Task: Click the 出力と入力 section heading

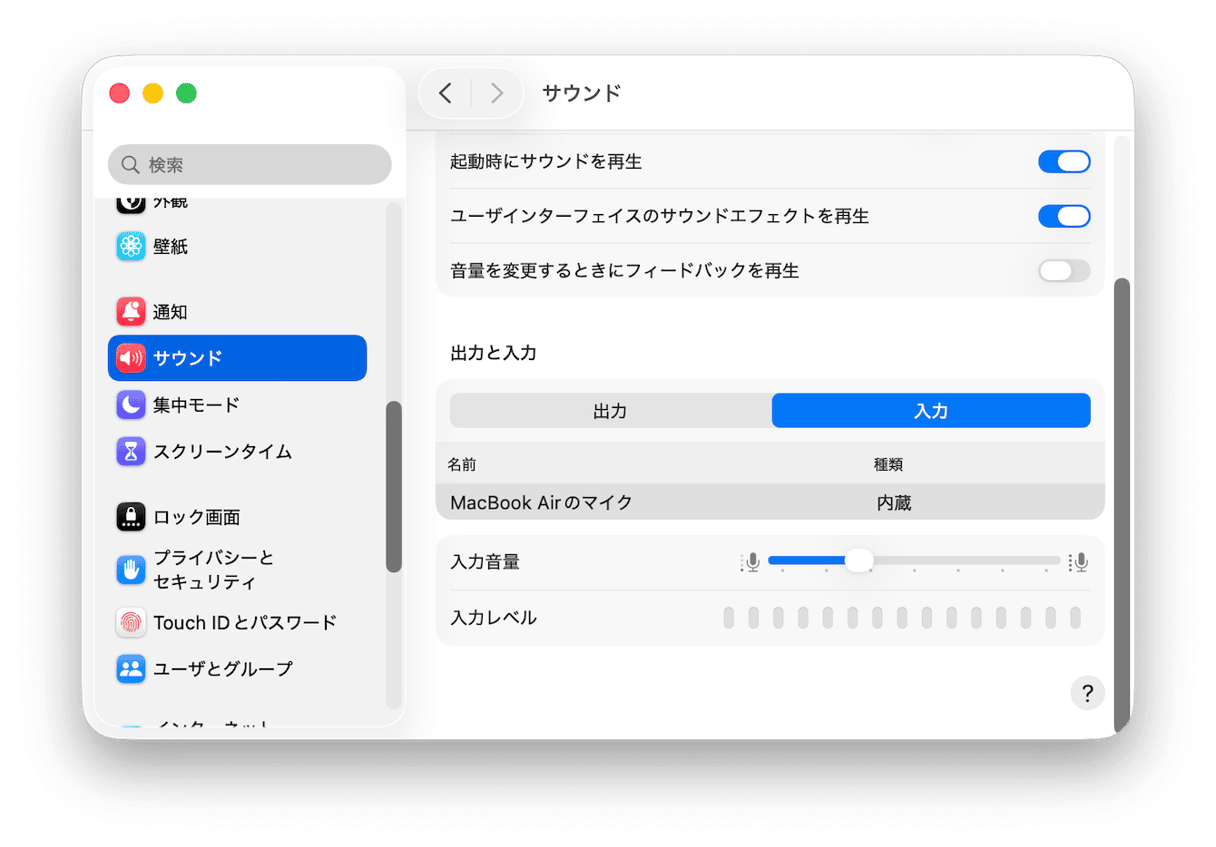Action: [494, 353]
